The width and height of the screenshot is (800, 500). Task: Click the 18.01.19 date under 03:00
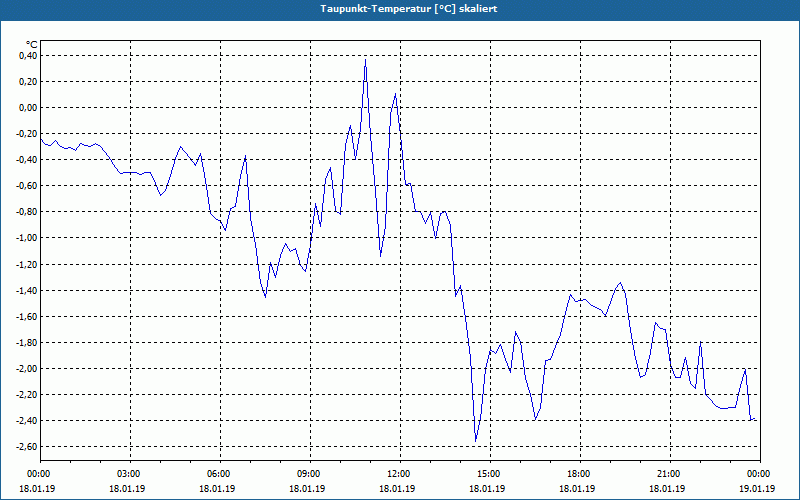(x=128, y=488)
